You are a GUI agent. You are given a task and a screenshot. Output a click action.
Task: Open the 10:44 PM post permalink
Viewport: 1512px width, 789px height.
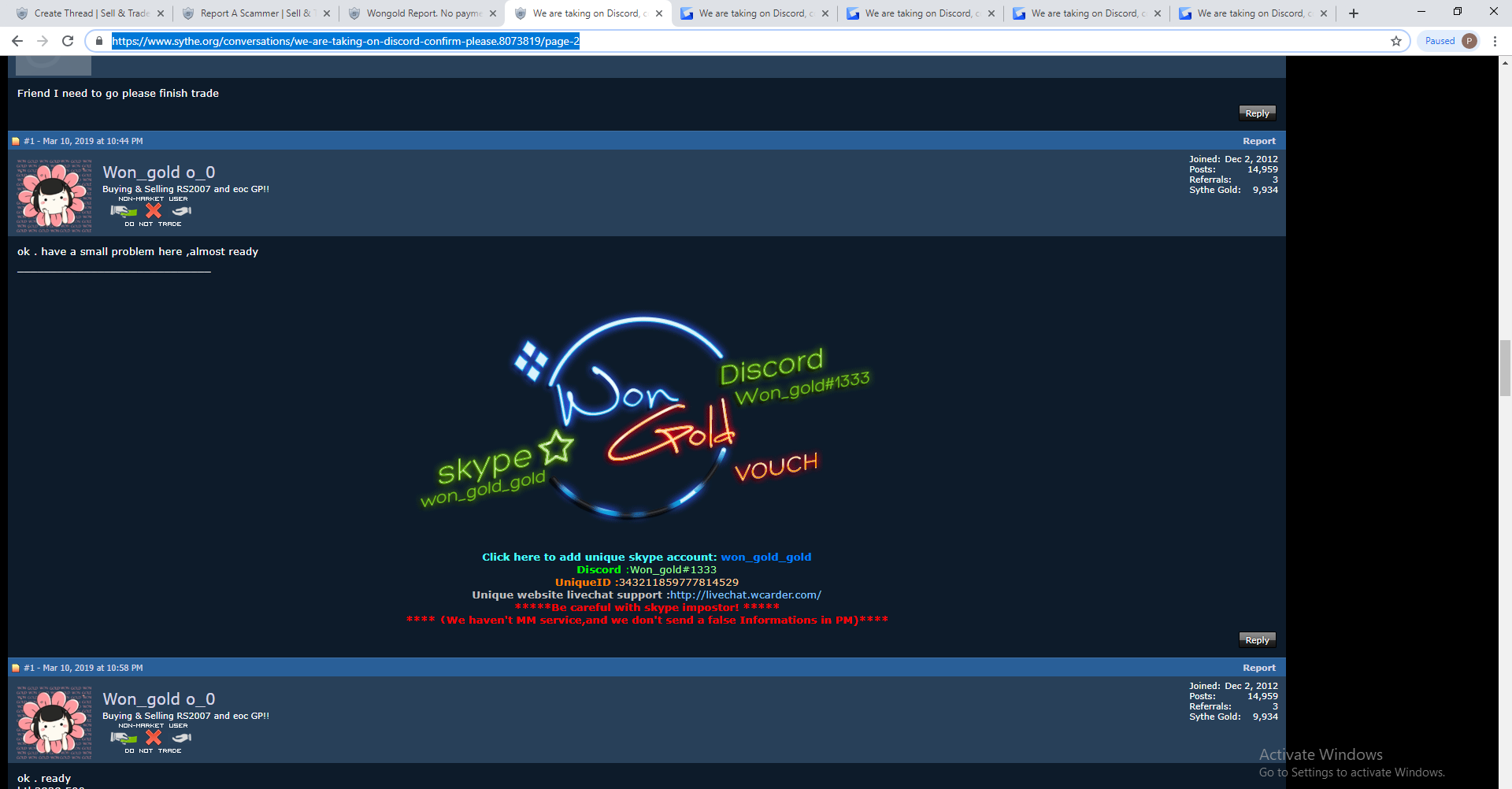pos(29,141)
